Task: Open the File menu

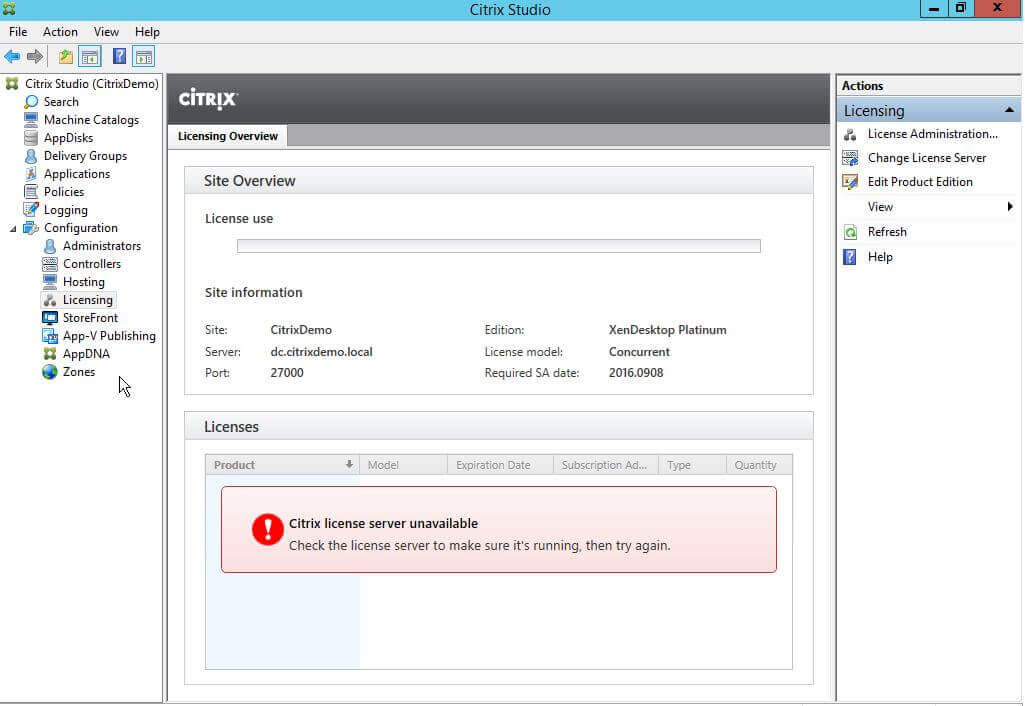Action: tap(18, 32)
